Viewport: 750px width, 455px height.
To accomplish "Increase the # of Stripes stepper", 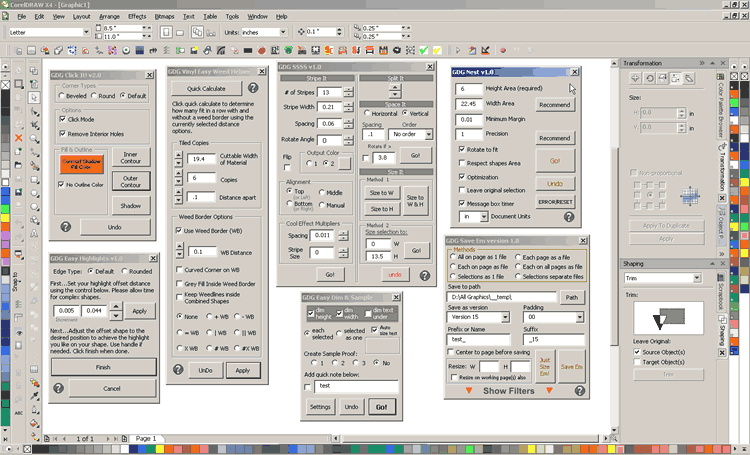I will click(349, 89).
